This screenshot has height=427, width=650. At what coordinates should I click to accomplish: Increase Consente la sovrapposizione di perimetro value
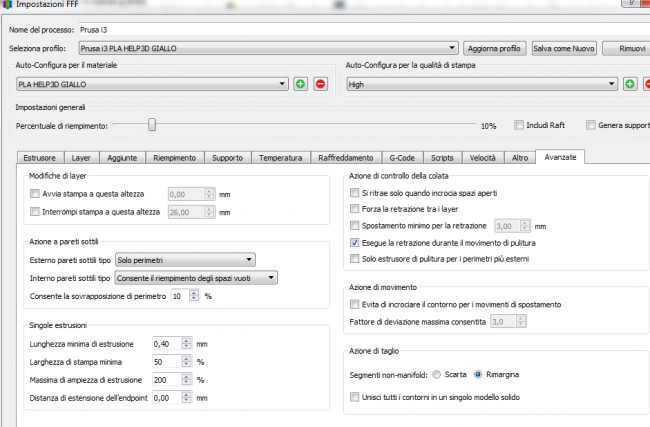196,292
